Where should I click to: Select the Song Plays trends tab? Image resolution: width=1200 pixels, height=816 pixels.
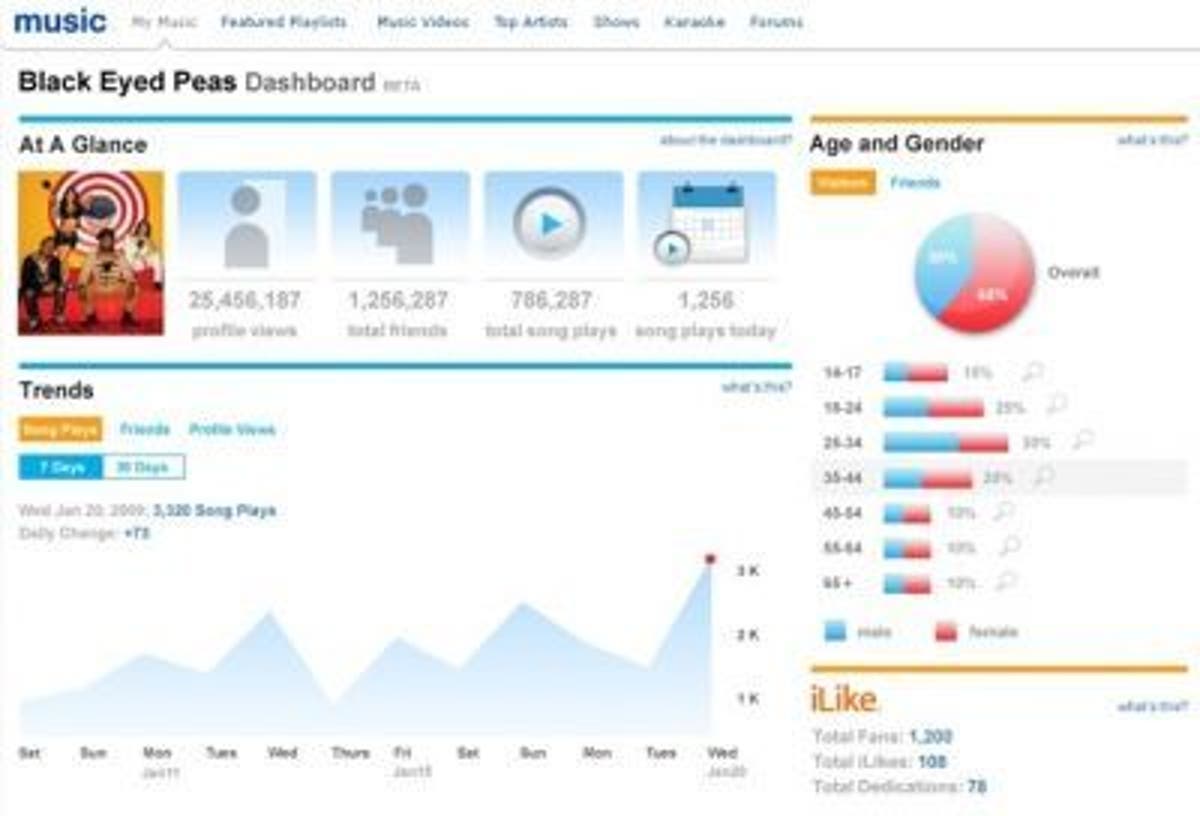point(60,429)
